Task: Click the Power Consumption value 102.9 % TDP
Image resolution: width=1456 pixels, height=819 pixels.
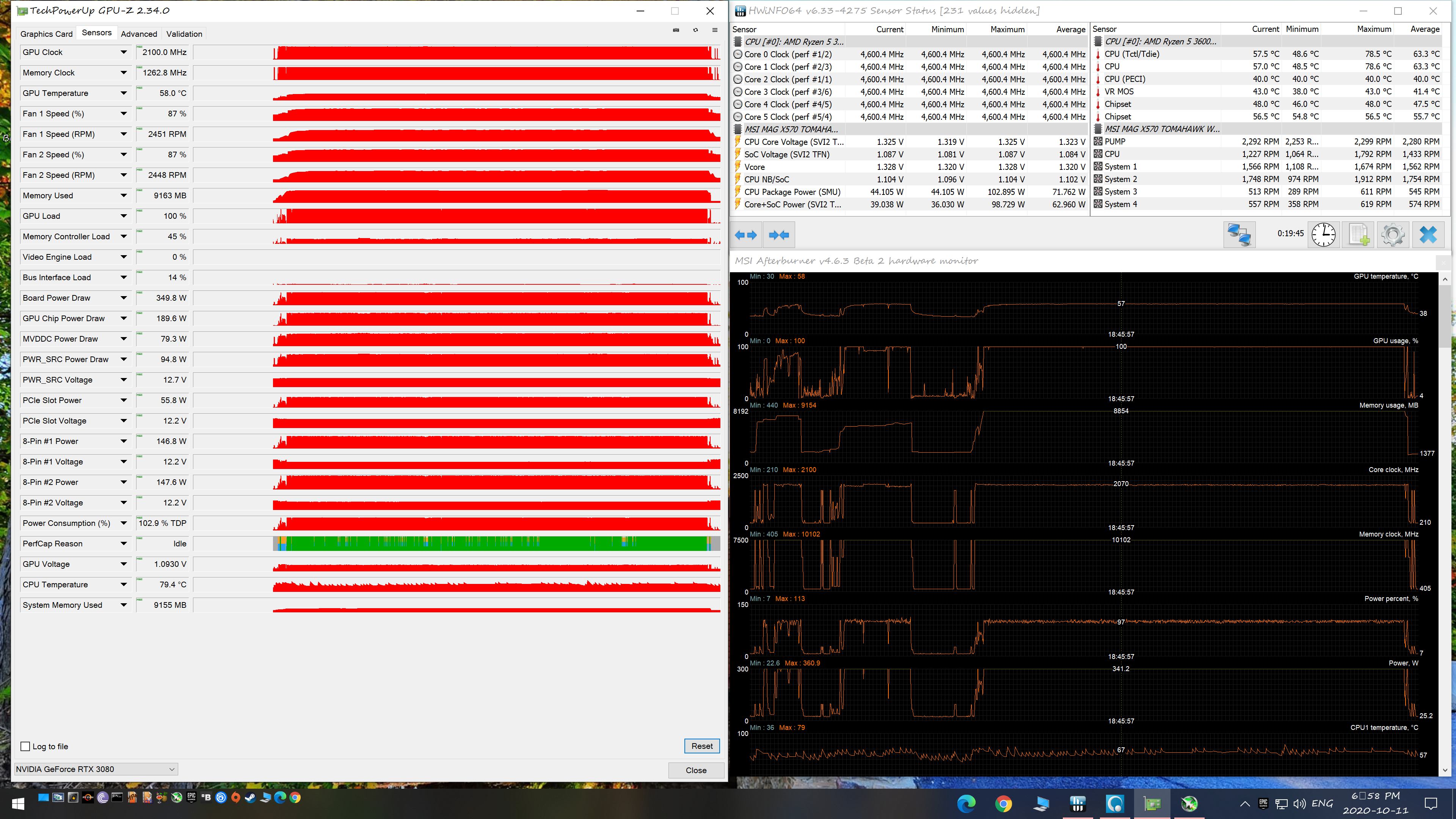Action: [162, 523]
